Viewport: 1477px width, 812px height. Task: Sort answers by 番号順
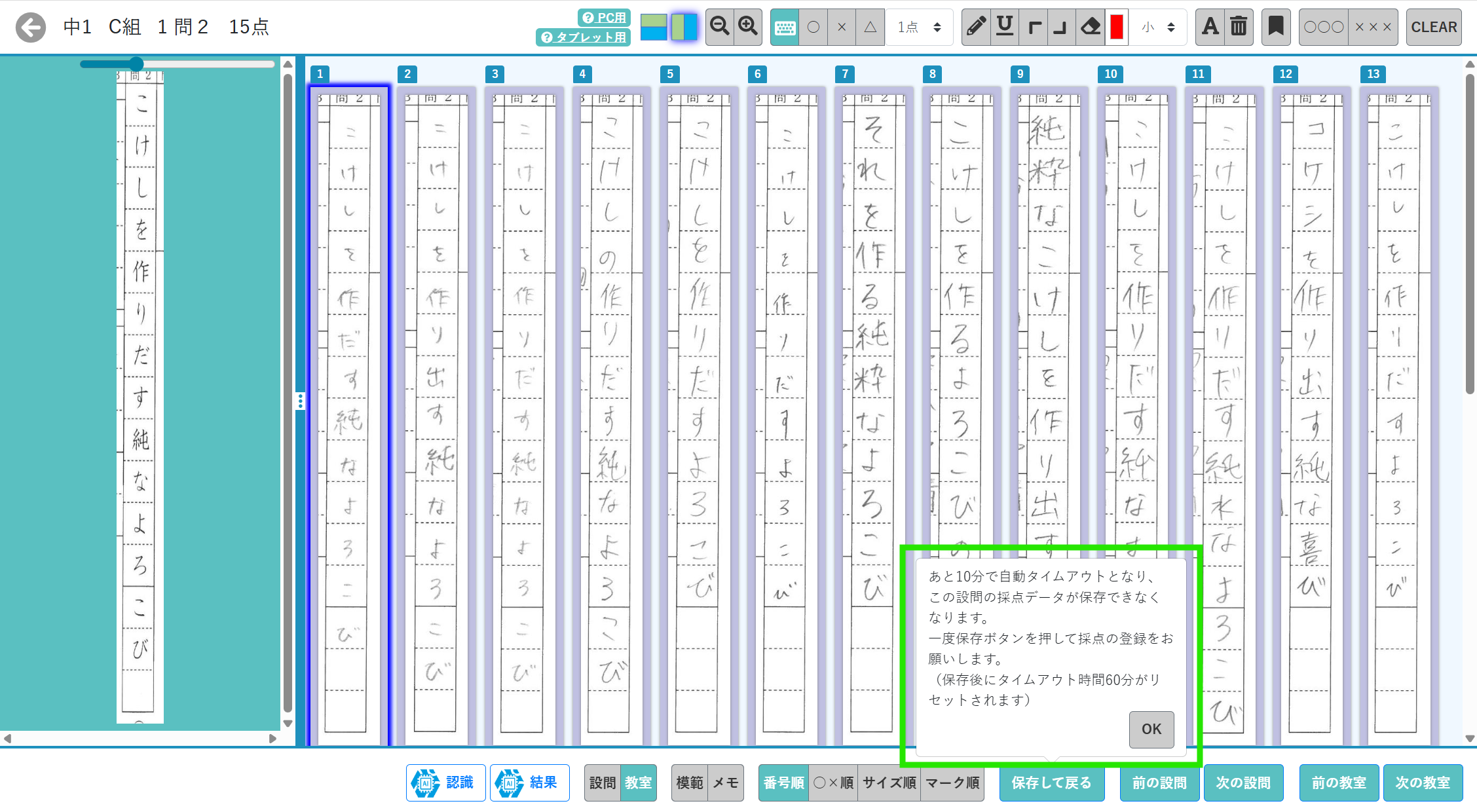click(x=783, y=783)
